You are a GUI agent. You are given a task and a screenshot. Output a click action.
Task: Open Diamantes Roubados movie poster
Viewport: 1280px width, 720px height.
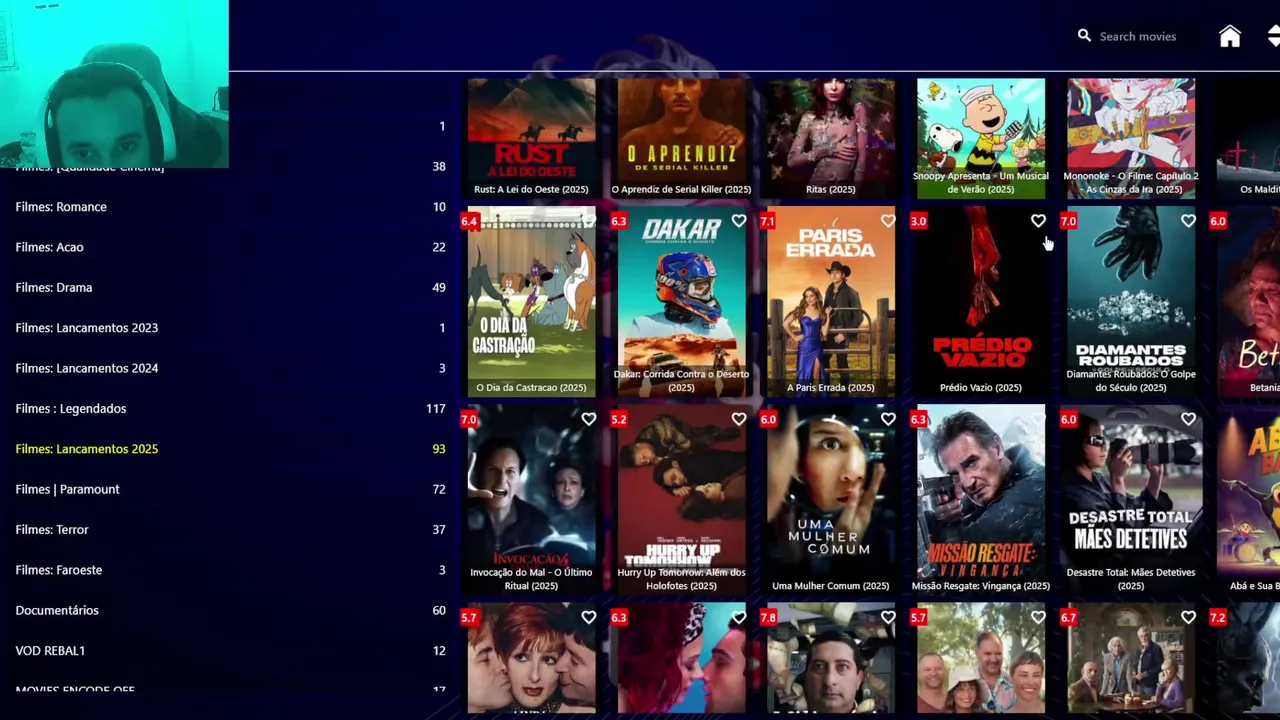[x=1131, y=301]
